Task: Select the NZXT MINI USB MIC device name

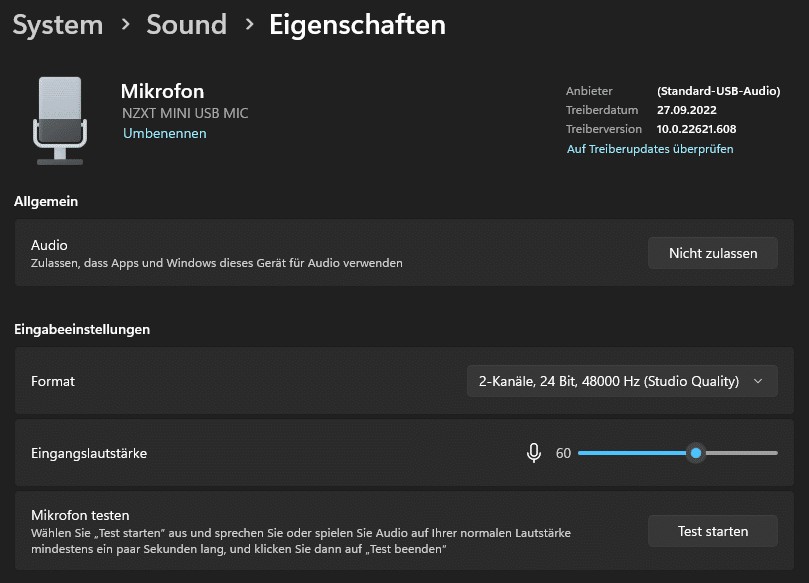Action: 184,113
